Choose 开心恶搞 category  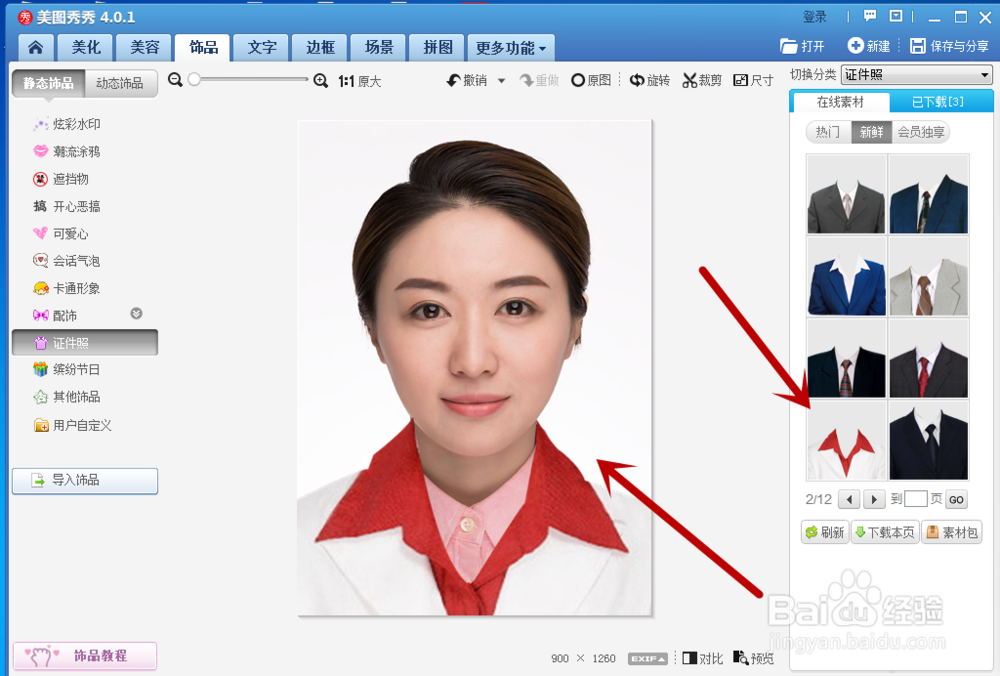(67, 207)
